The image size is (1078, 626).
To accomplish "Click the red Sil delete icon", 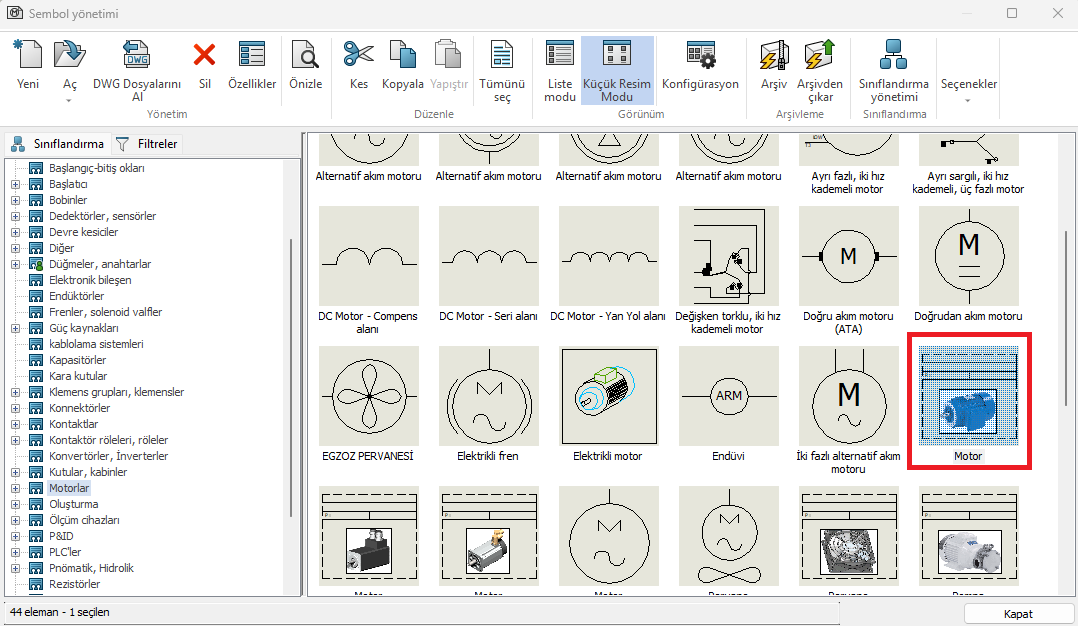I will [x=204, y=56].
